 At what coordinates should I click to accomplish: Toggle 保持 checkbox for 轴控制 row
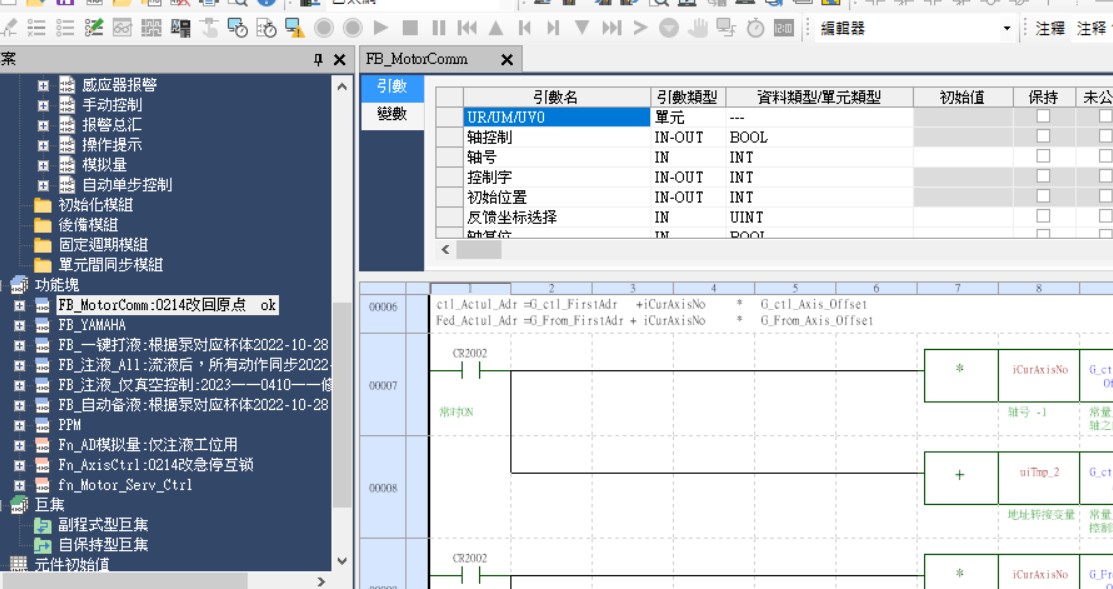(x=1043, y=137)
